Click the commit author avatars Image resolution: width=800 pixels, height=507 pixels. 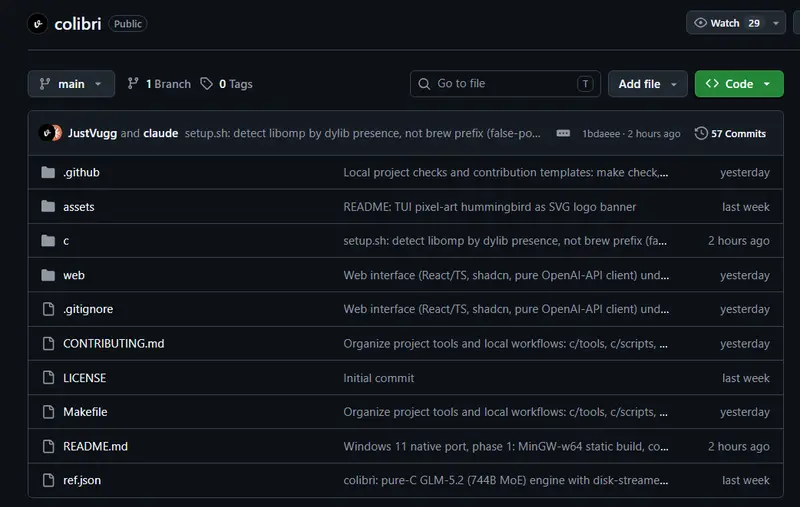50,133
